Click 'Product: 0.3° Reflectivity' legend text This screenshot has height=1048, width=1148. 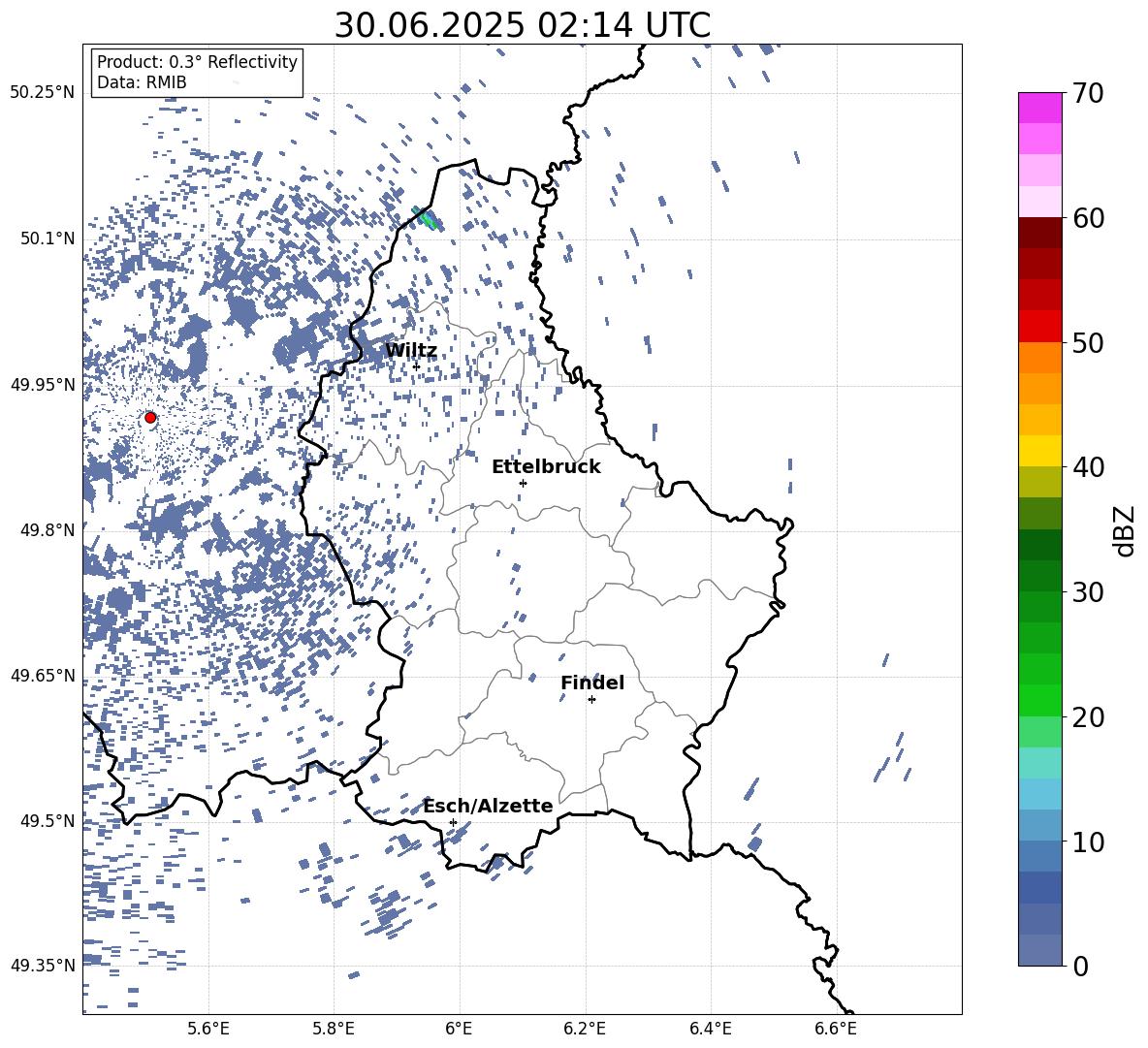[x=197, y=61]
